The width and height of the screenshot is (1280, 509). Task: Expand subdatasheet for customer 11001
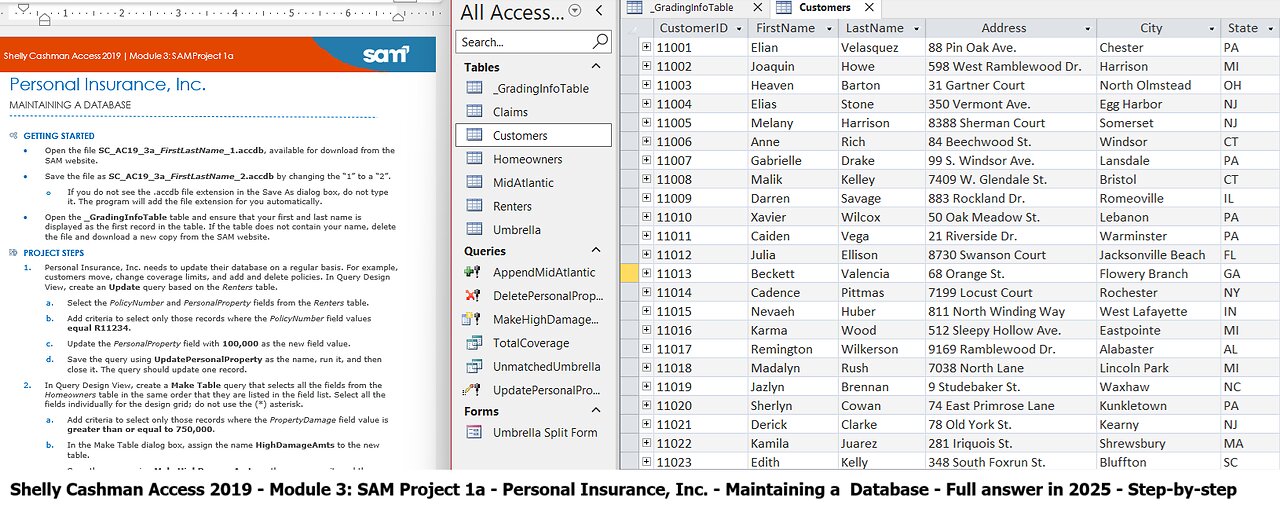click(646, 47)
